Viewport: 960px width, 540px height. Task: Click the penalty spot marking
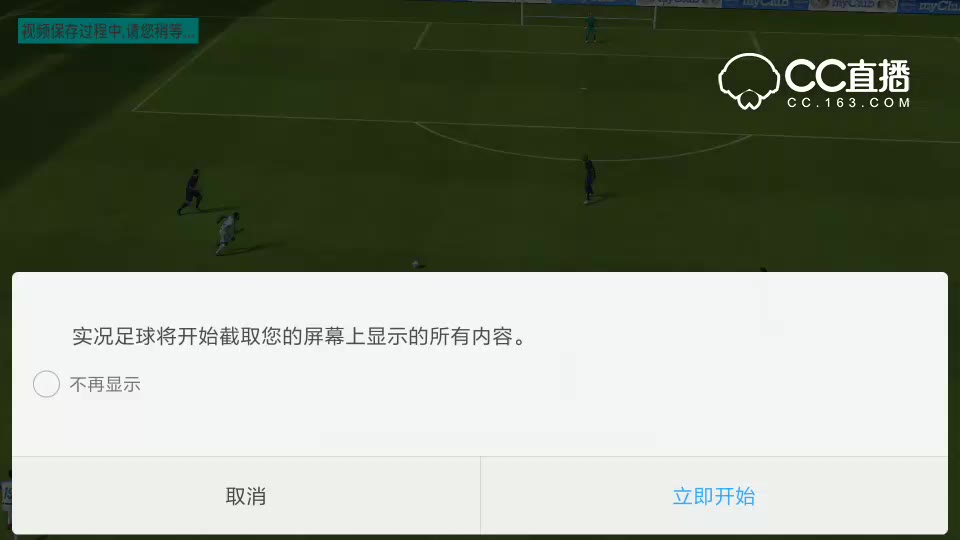(583, 88)
